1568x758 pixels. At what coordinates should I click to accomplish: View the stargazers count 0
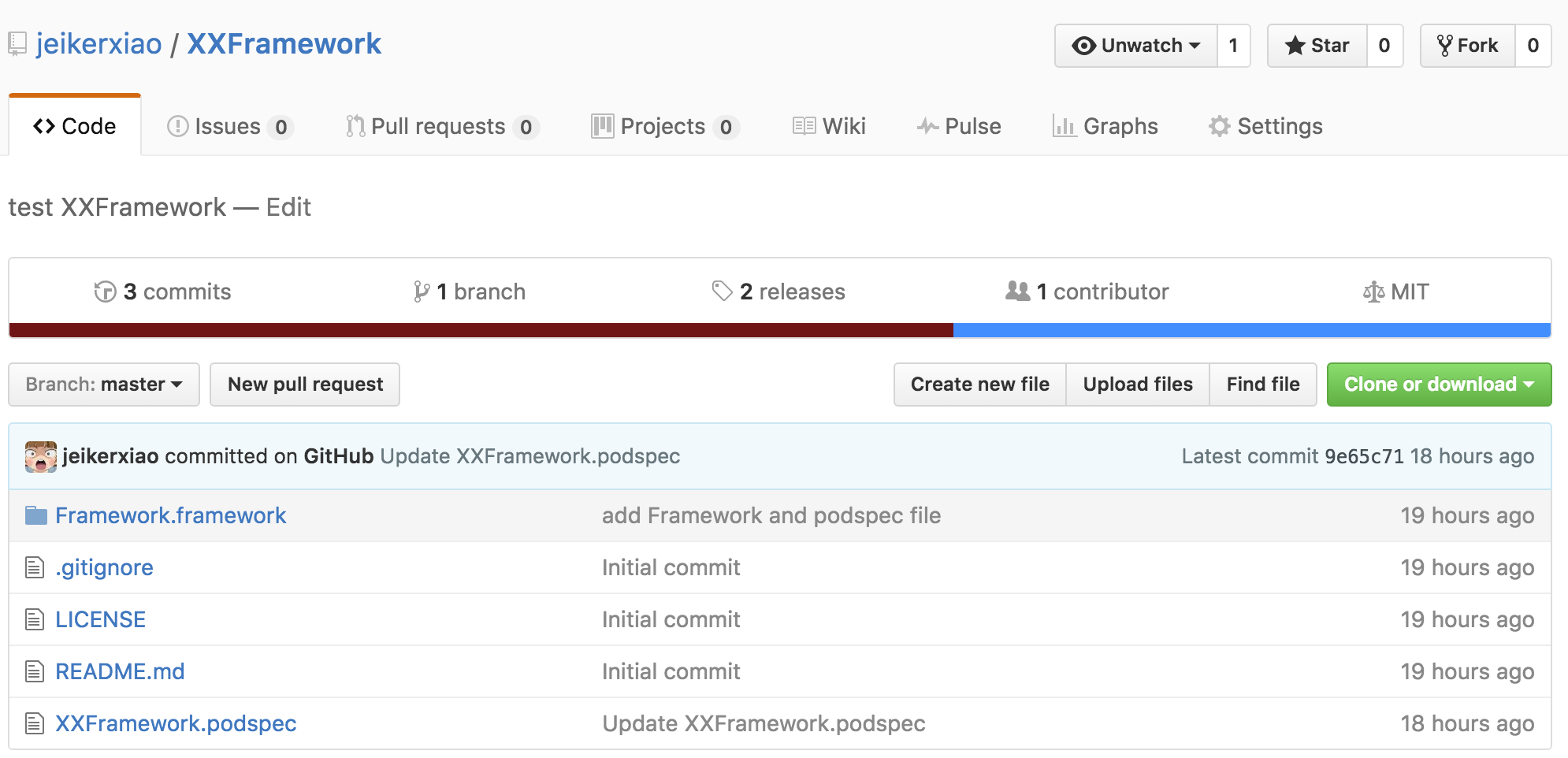pyautogui.click(x=1384, y=46)
